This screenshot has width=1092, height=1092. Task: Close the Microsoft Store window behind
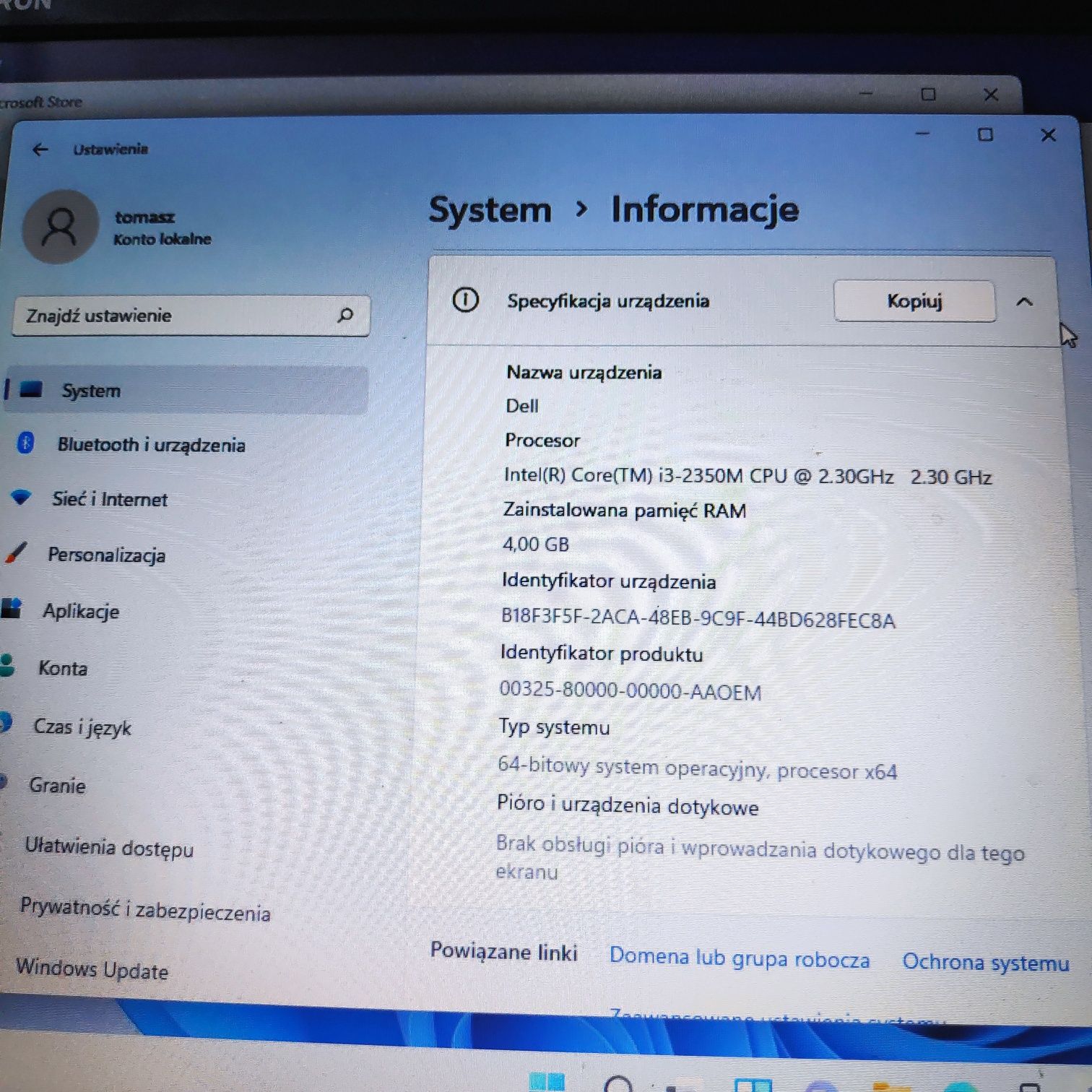[x=991, y=95]
